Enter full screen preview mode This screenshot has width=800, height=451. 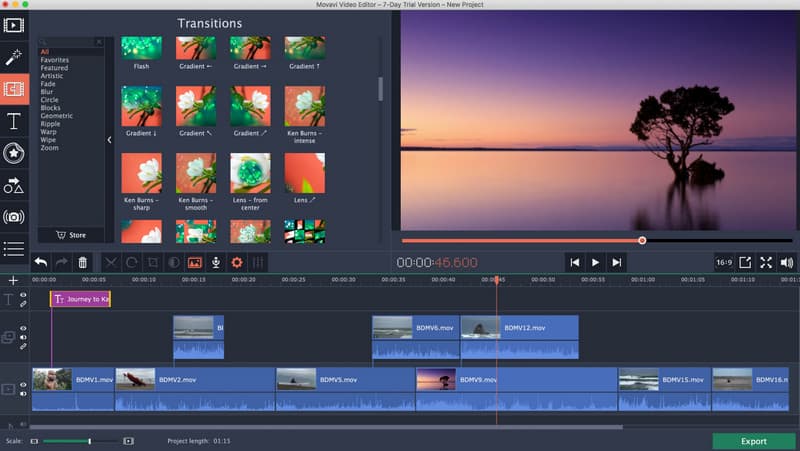[x=766, y=262]
